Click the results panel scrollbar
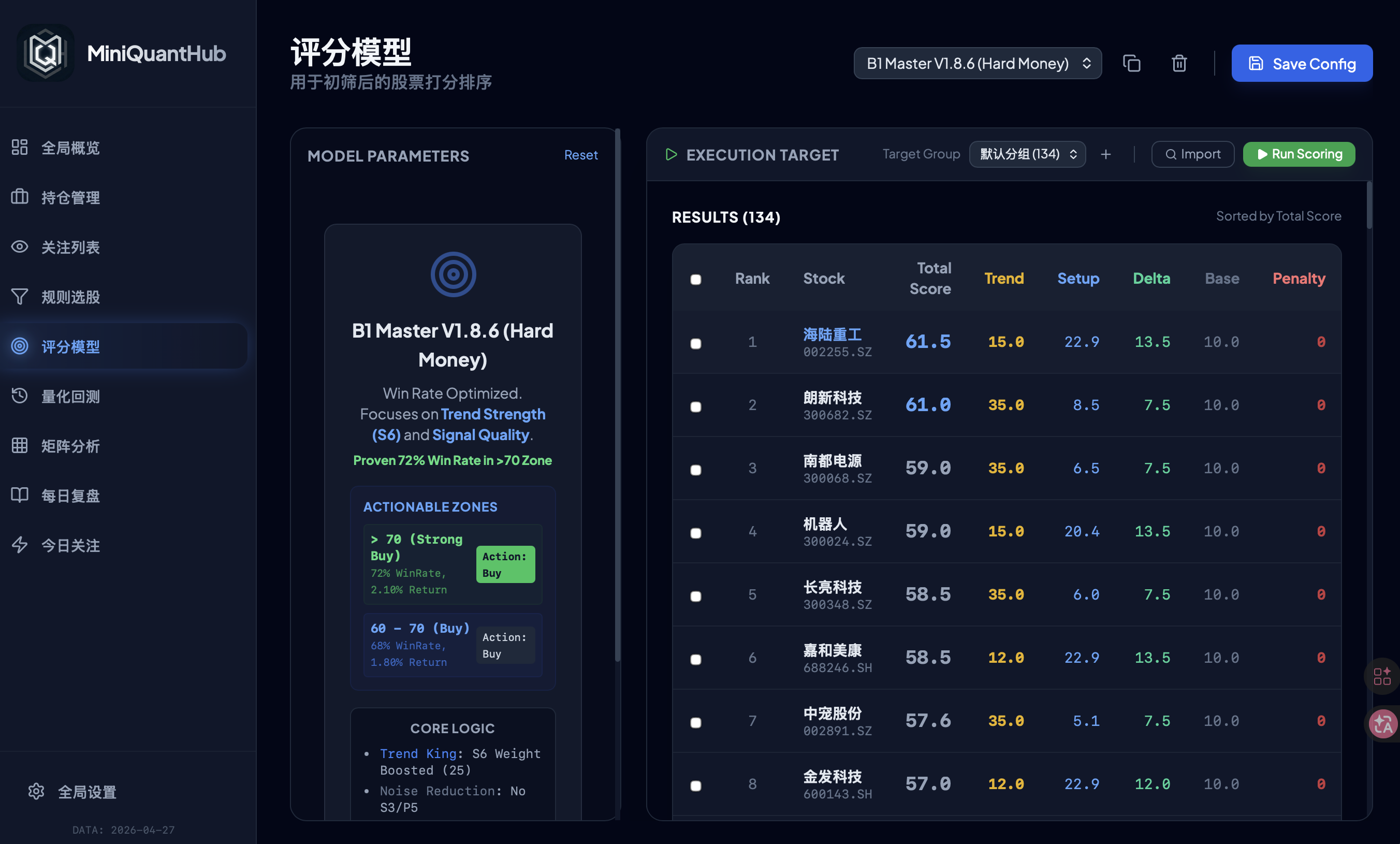 [1369, 205]
